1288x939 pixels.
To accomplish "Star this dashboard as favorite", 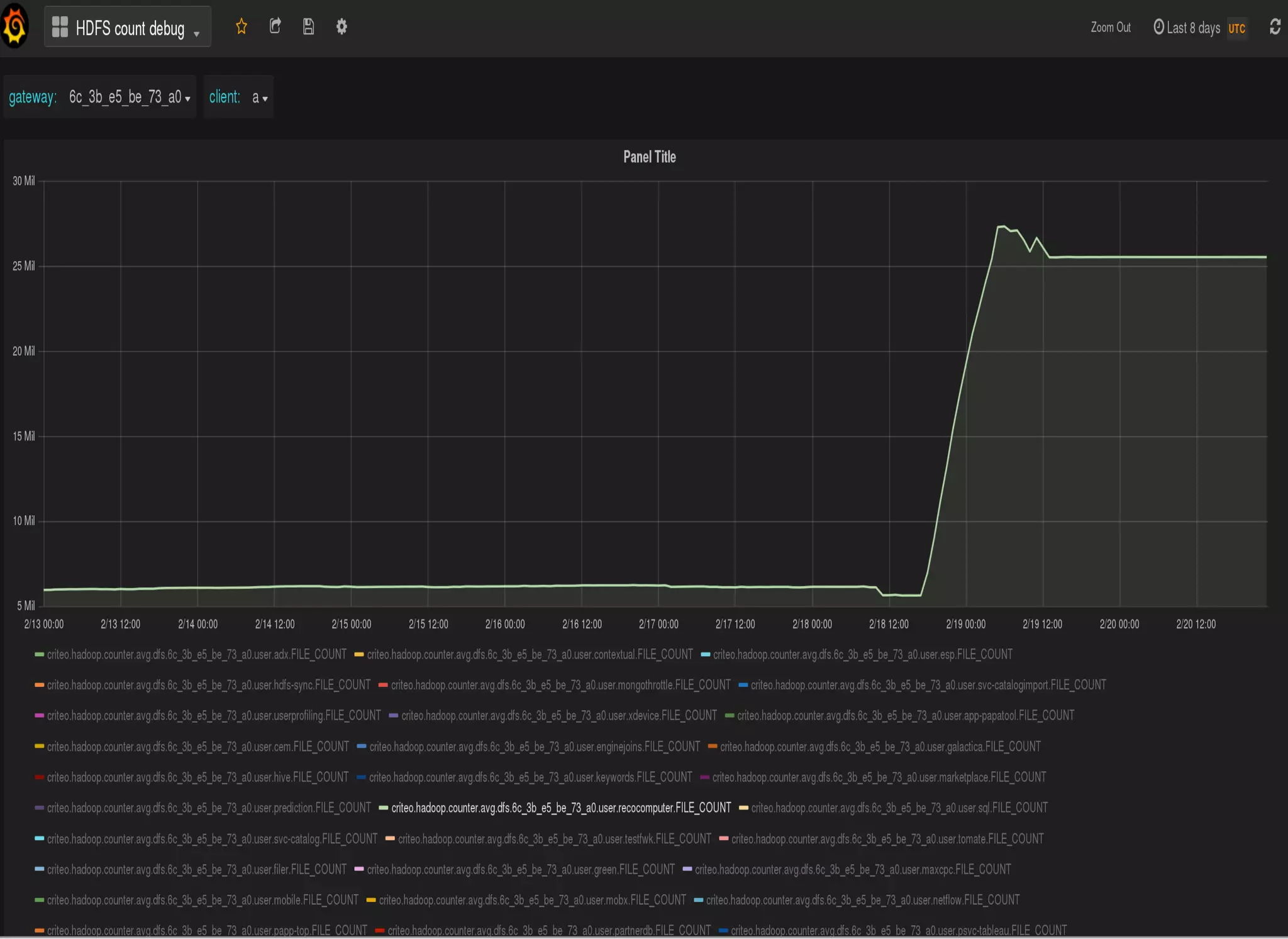I will [241, 26].
